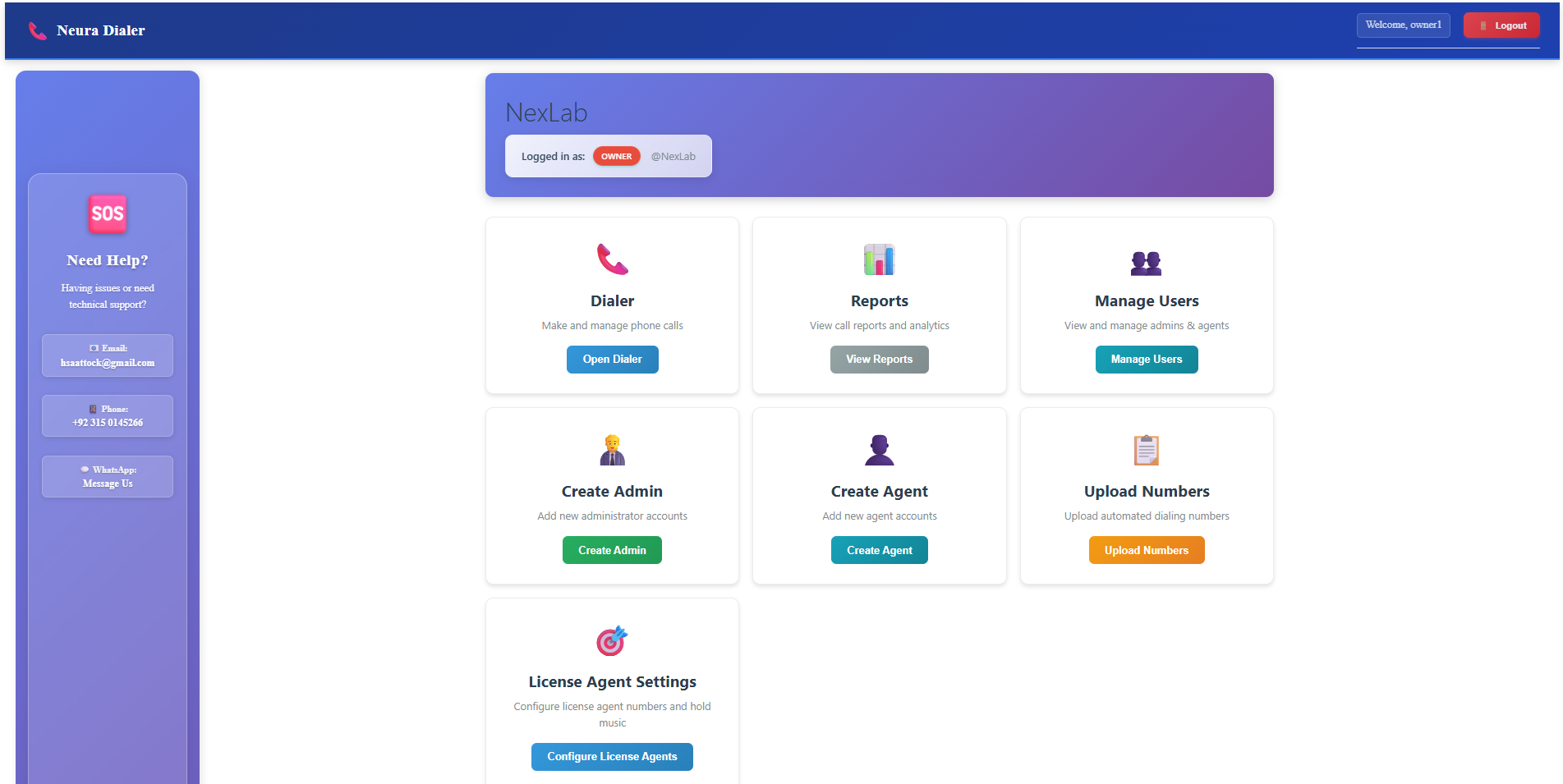This screenshot has height=784, width=1563.
Task: Log out using the red Logout button
Action: [1501, 25]
